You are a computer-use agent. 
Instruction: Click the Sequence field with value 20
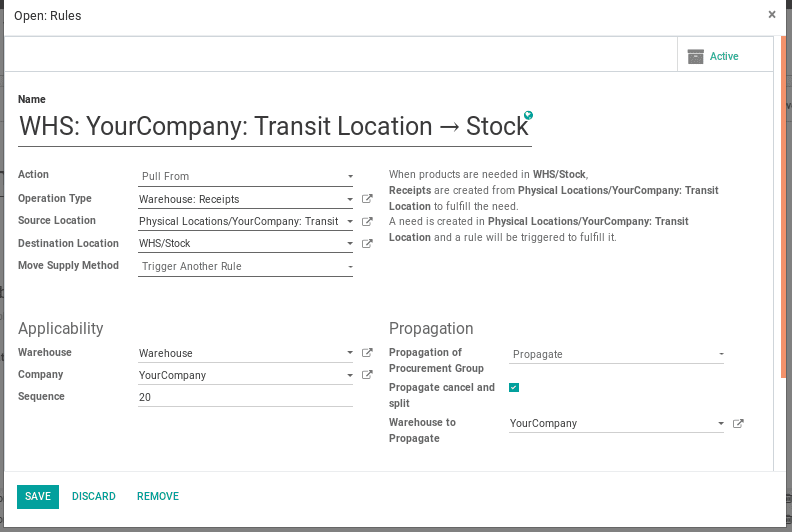click(x=245, y=397)
